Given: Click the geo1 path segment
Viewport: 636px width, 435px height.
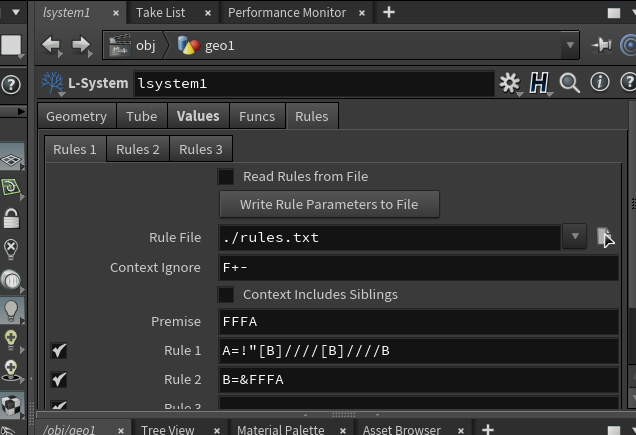Looking at the screenshot, I should (x=219, y=46).
